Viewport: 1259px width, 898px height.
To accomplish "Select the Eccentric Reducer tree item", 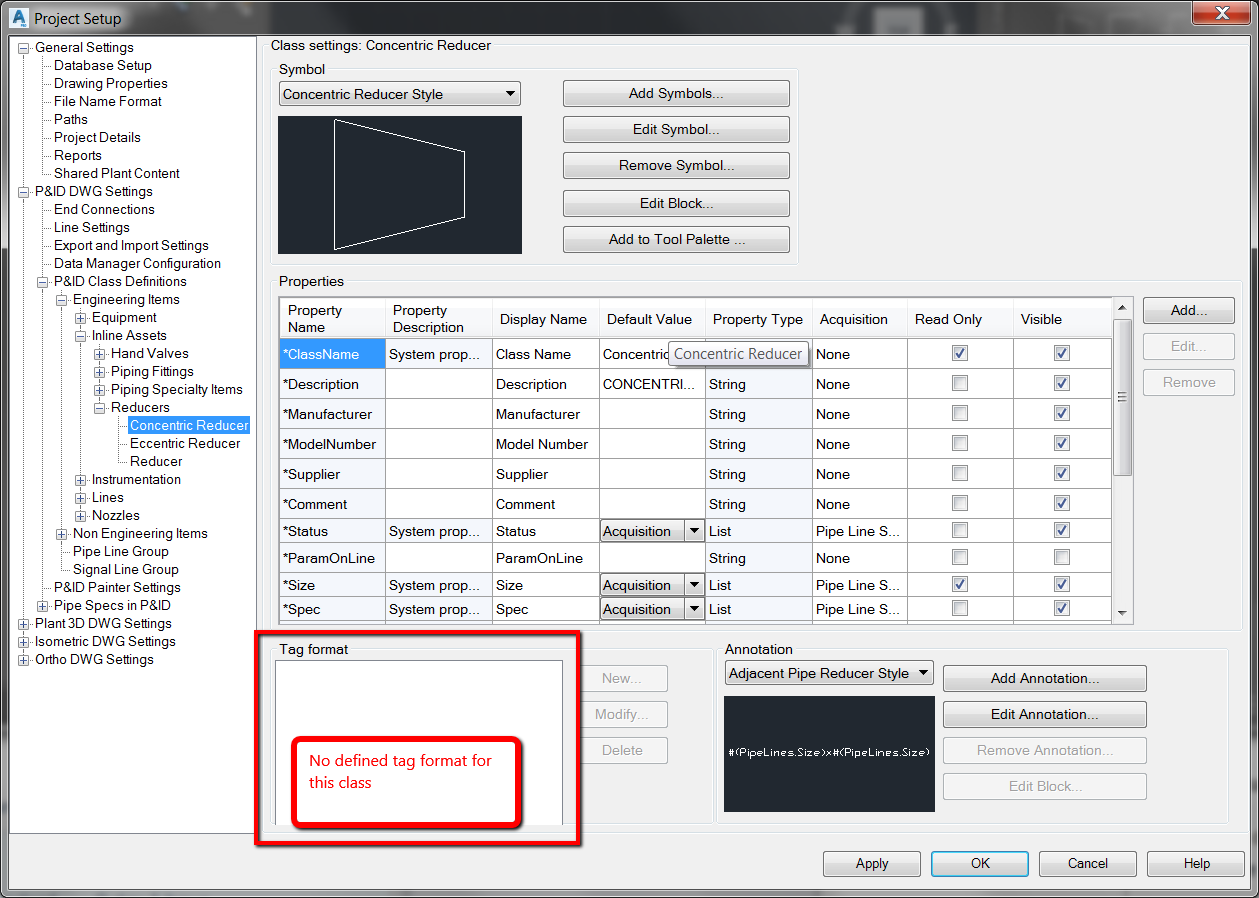I will (x=184, y=443).
